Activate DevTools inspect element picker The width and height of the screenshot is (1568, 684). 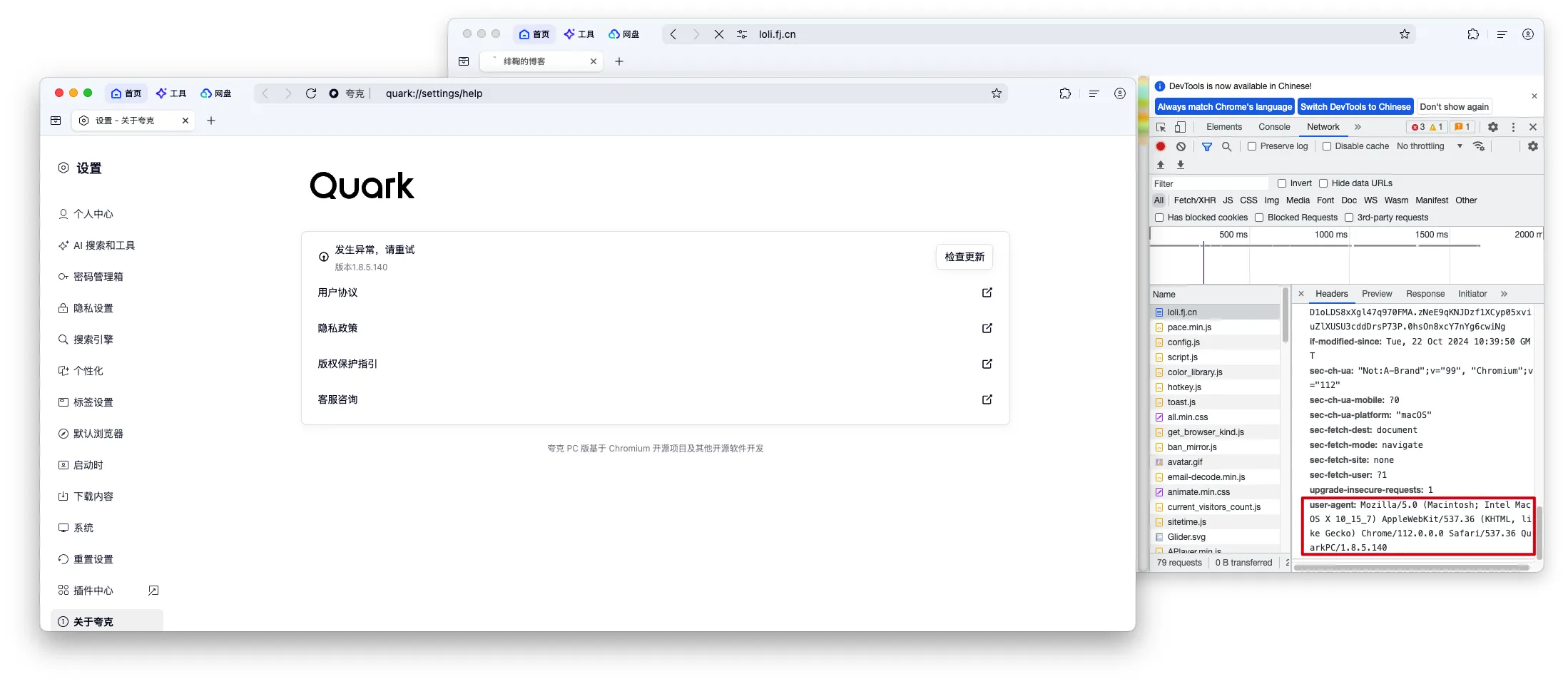(x=1161, y=127)
